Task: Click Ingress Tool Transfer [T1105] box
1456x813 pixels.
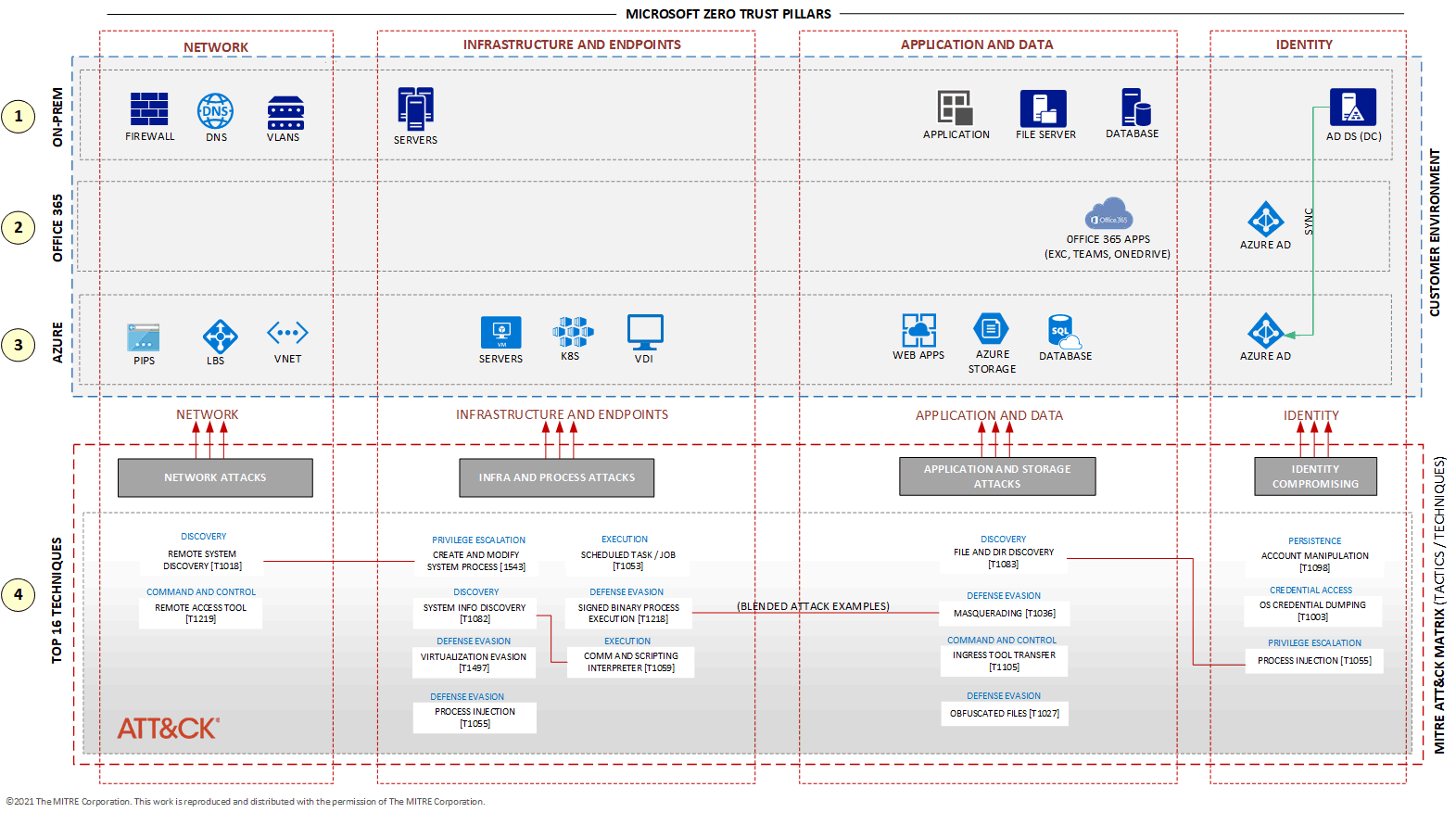Action: (1005, 661)
